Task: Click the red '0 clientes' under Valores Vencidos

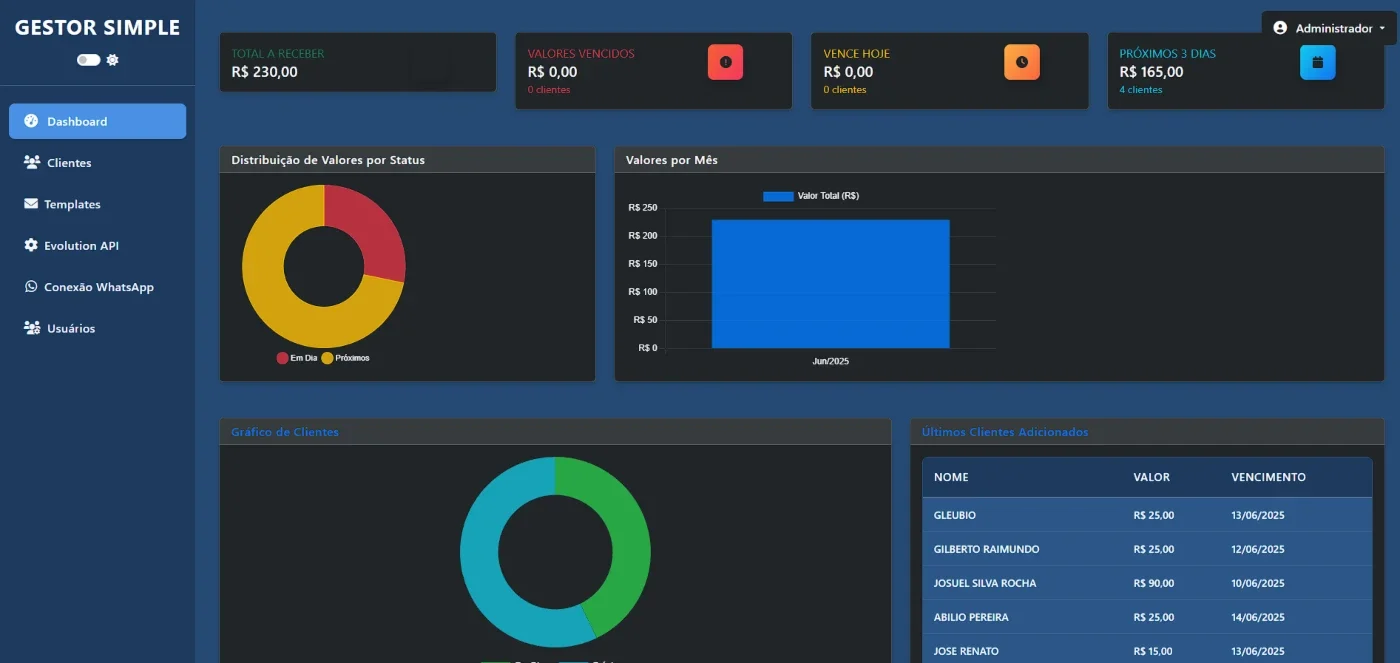Action: tap(549, 90)
